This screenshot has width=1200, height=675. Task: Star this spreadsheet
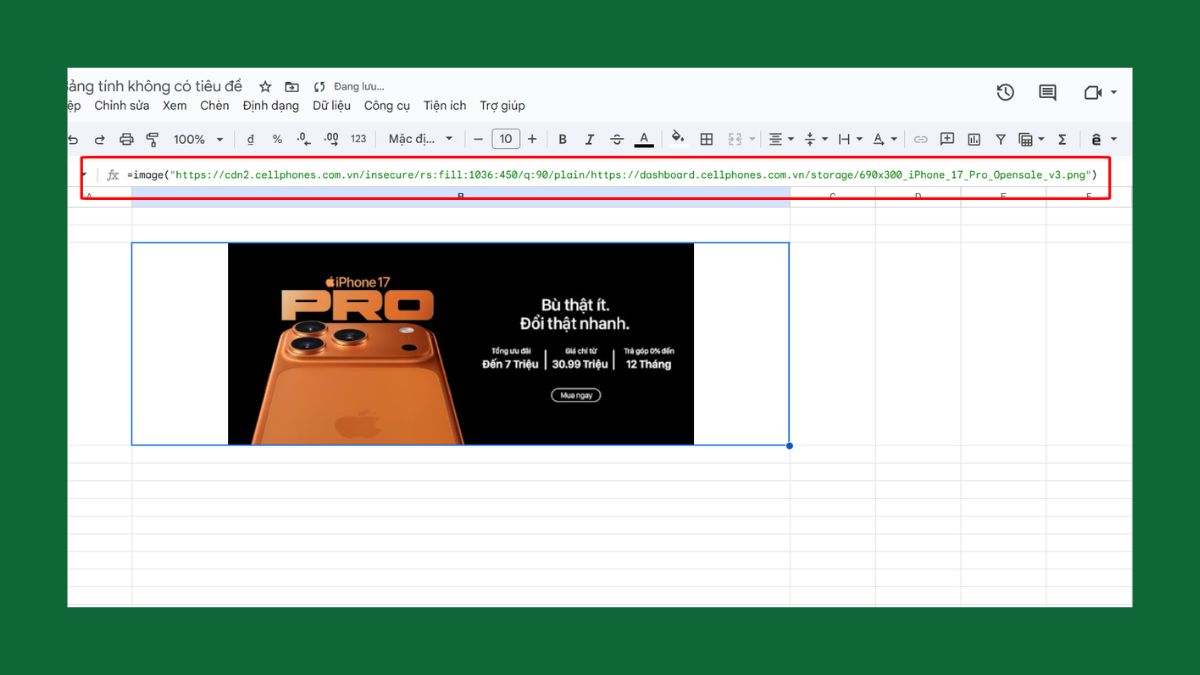coord(265,86)
